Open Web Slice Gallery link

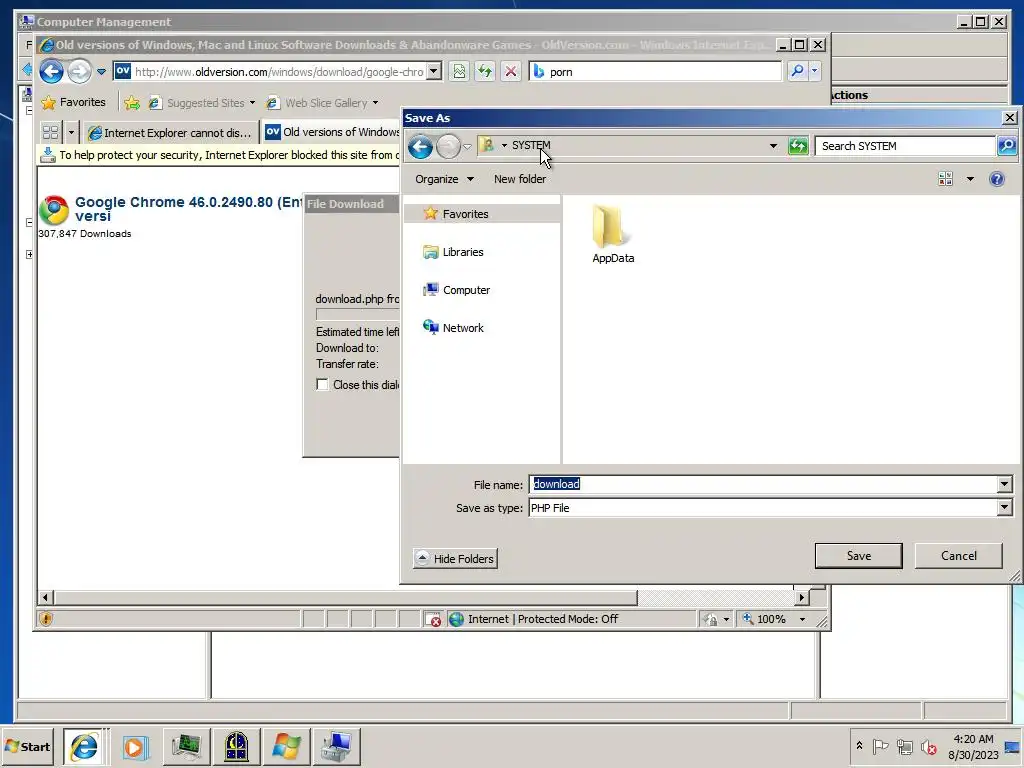pyautogui.click(x=323, y=103)
